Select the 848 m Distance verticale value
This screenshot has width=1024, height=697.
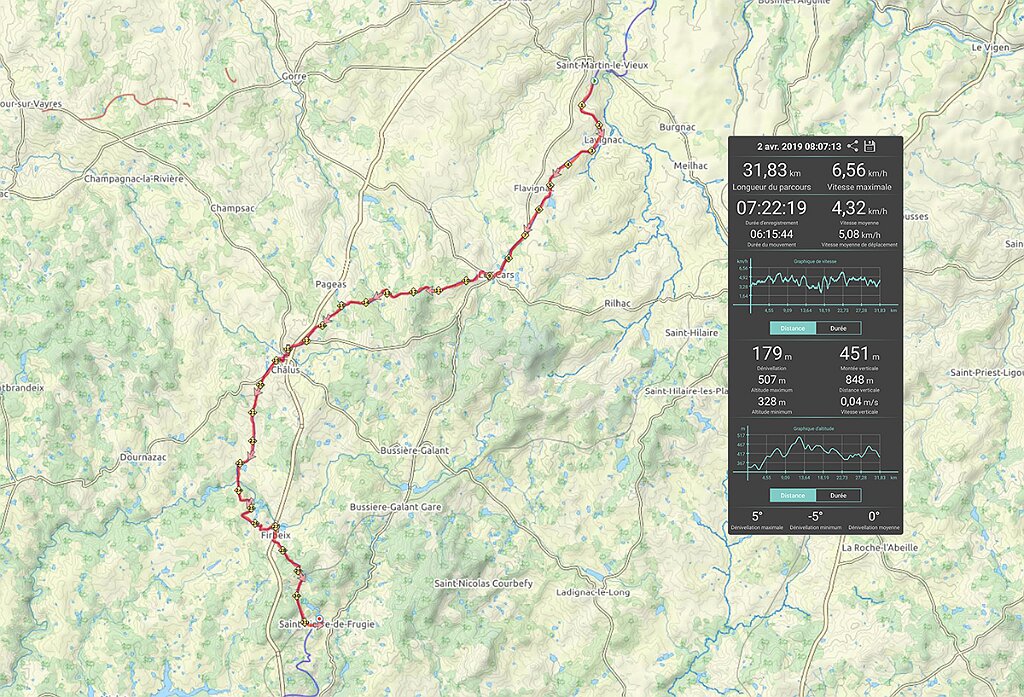(859, 380)
